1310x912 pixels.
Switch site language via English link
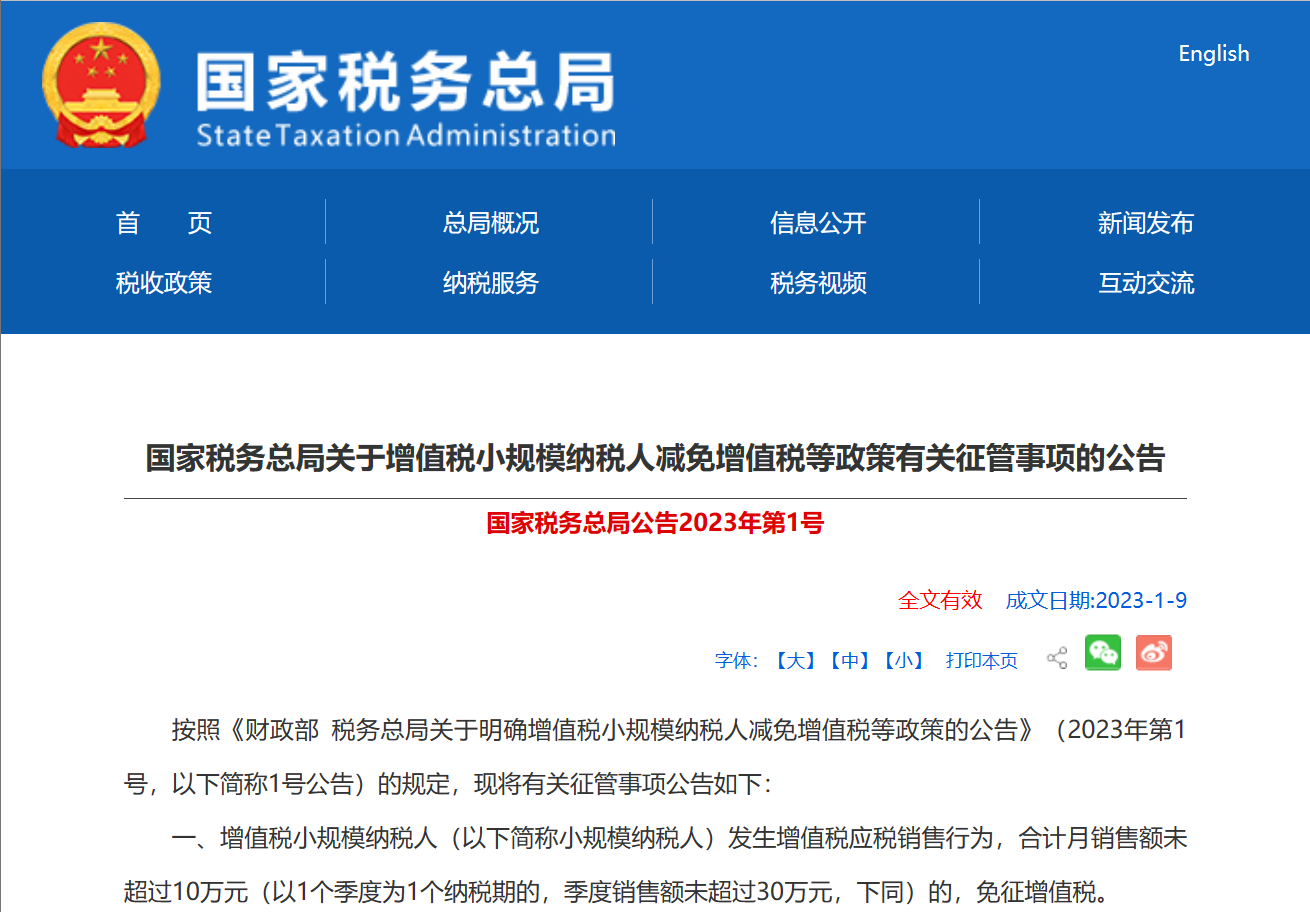click(1214, 54)
